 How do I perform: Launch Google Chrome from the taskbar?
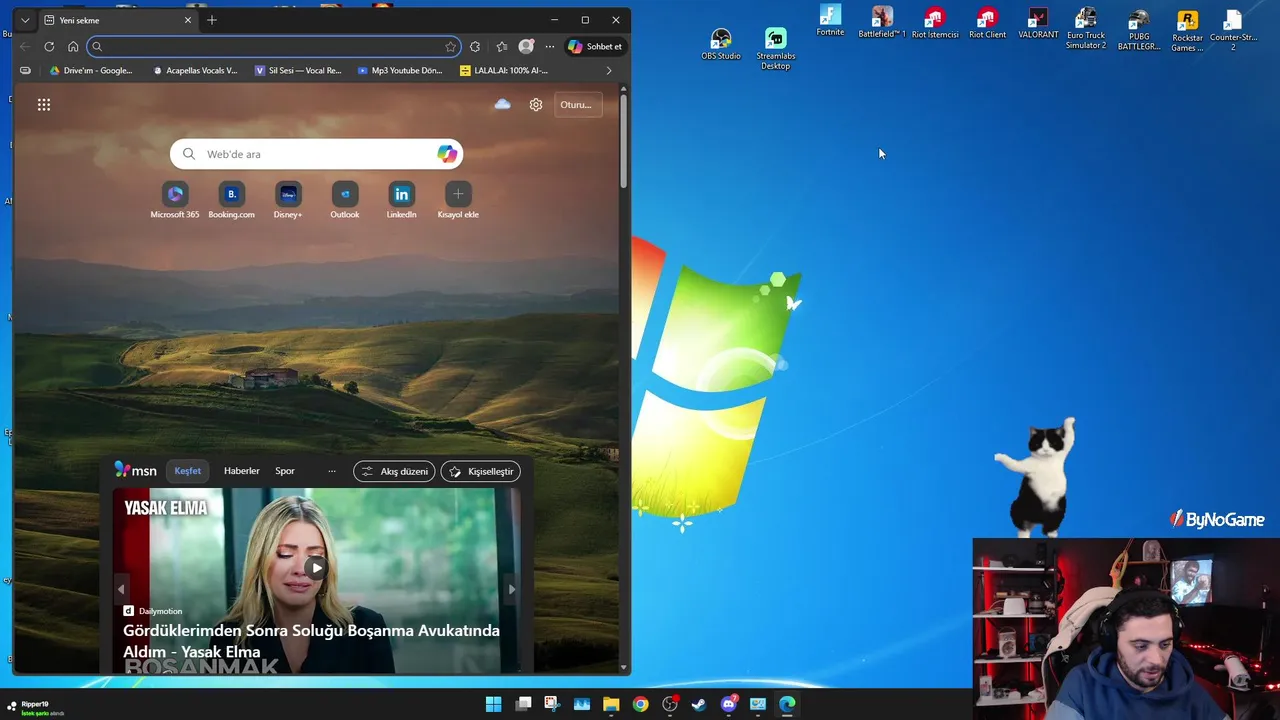(640, 704)
